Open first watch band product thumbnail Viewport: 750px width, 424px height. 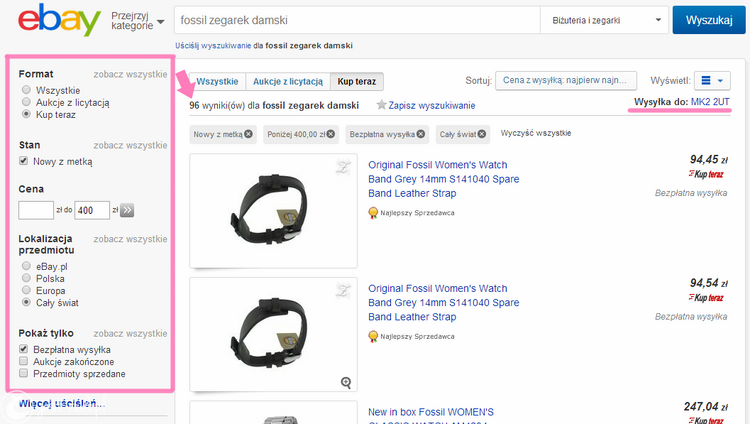click(273, 211)
